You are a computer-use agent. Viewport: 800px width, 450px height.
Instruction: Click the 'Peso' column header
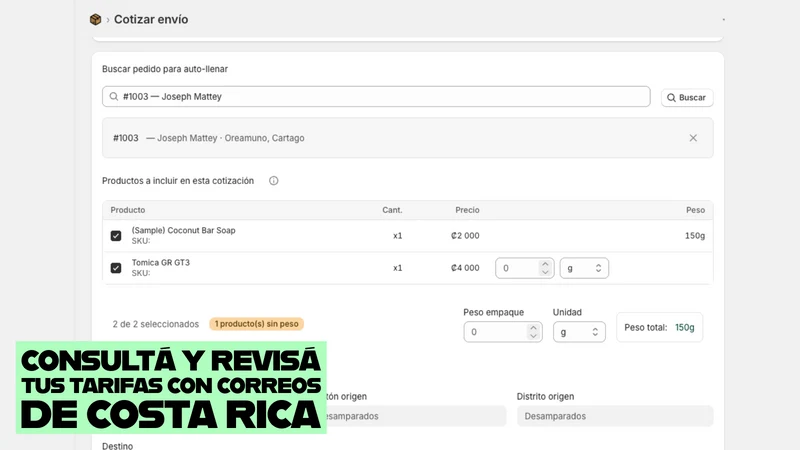[695, 210]
